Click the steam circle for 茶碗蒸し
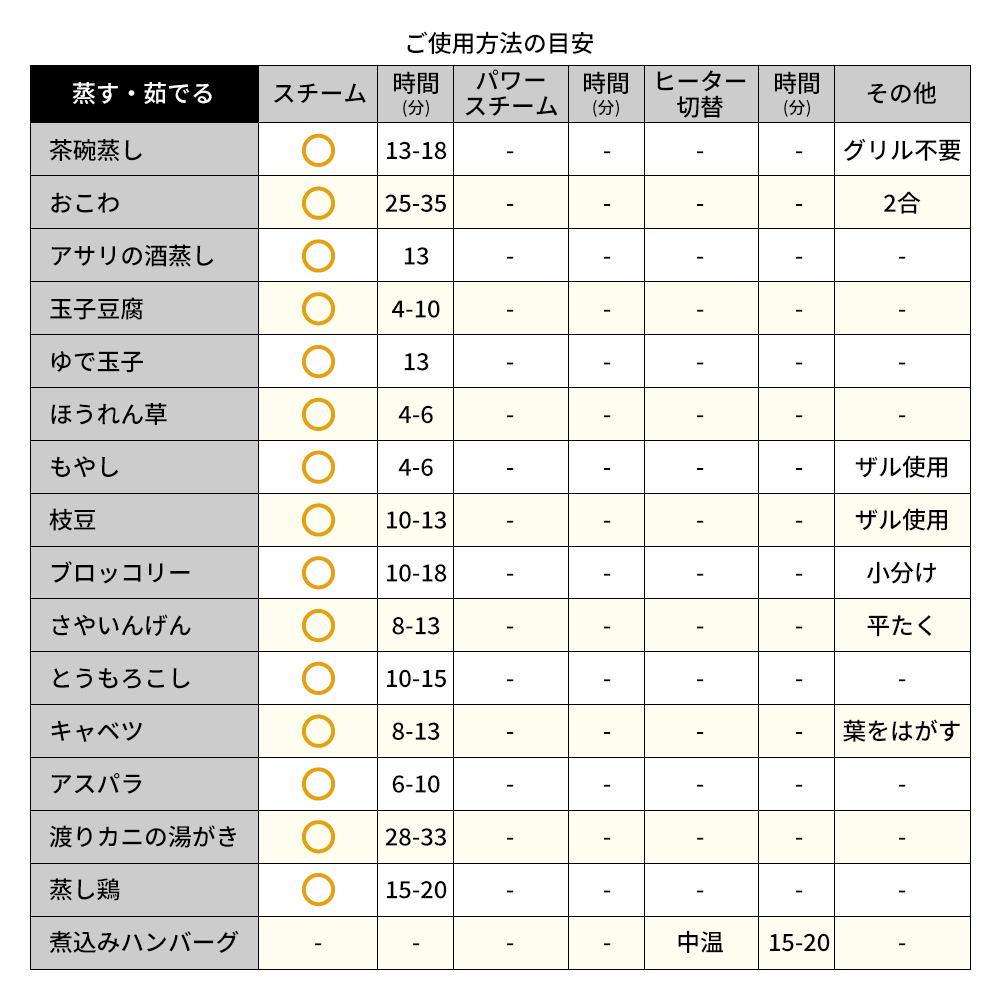 [x=318, y=151]
